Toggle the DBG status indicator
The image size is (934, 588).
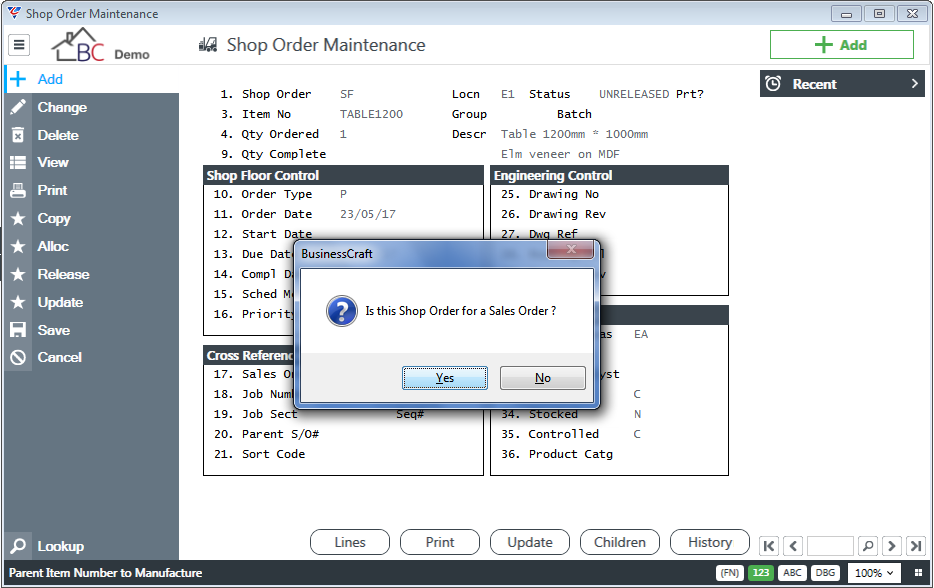tap(825, 573)
